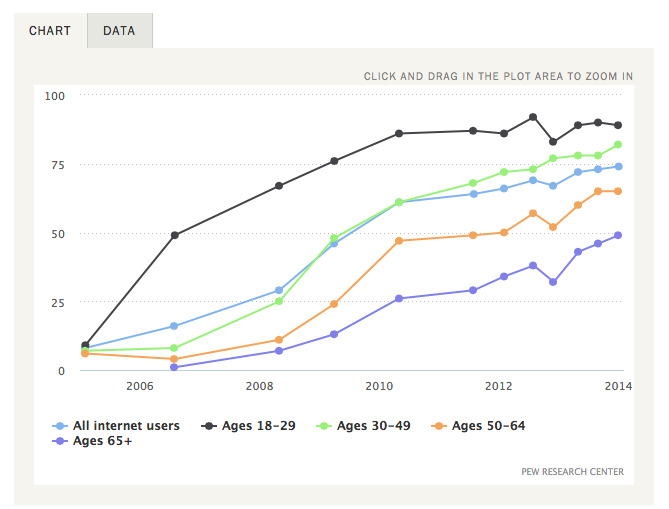Click the green Ages 30-49 legend marker
Screen dimensions: 669x509
(x=325, y=426)
